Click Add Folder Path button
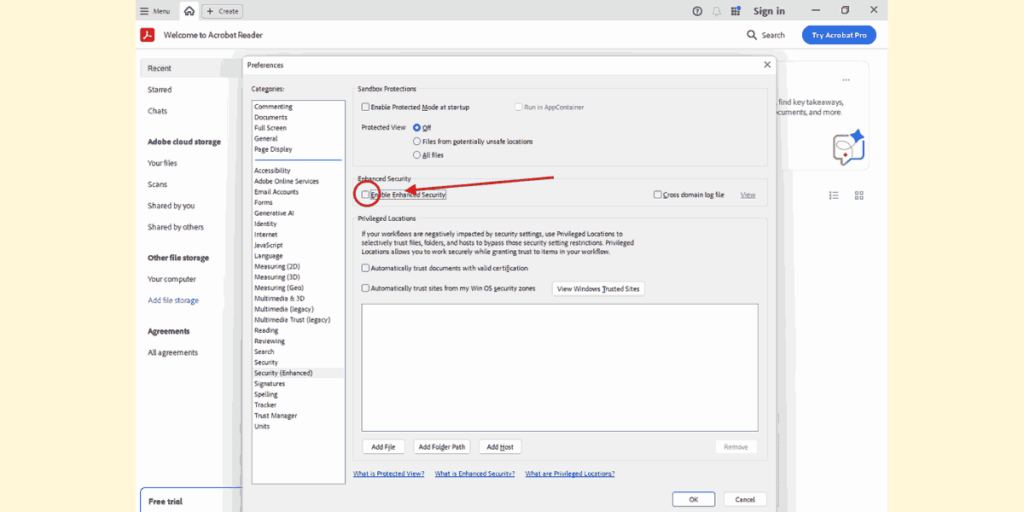The image size is (1024, 512). coord(441,447)
